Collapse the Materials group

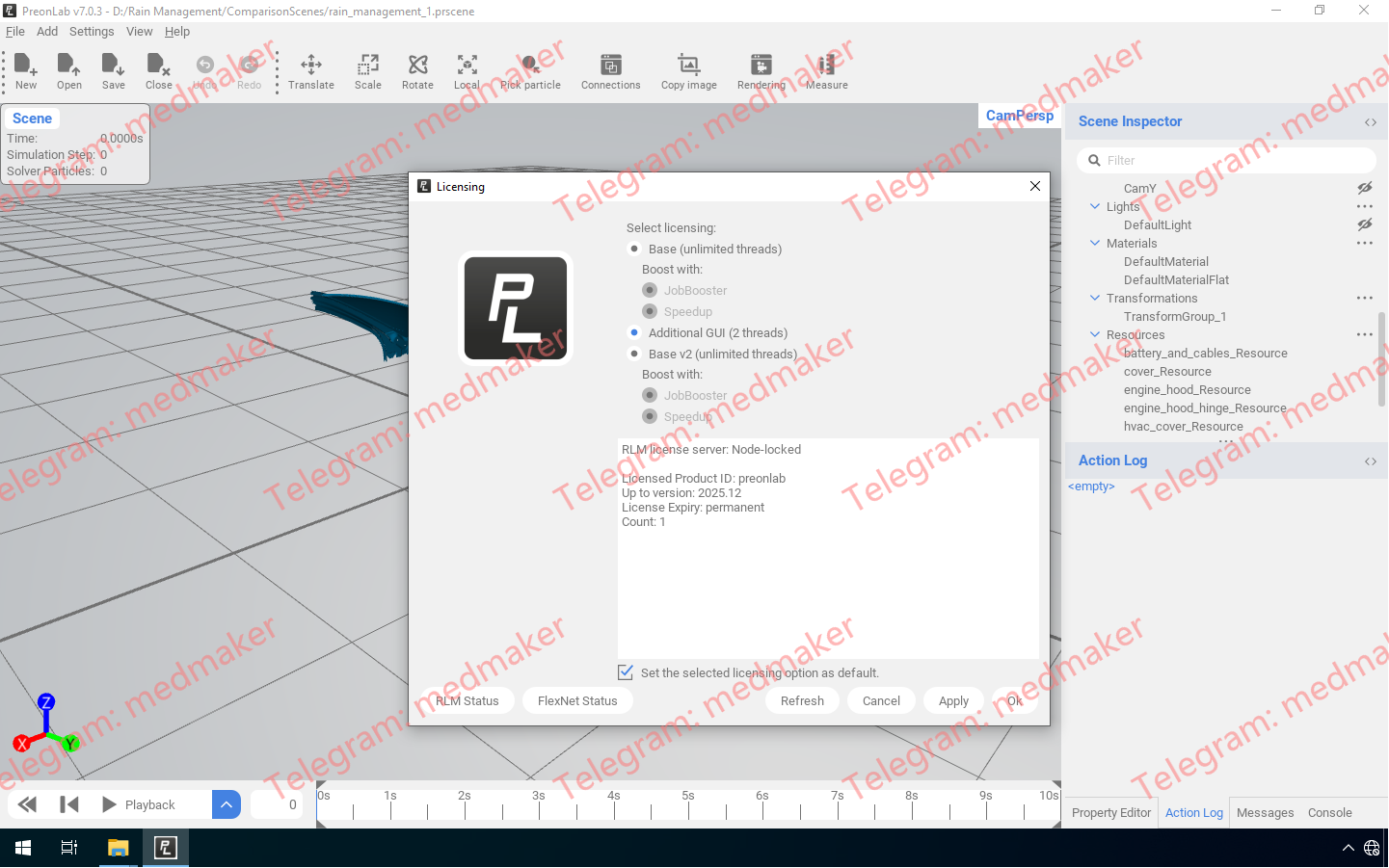tap(1094, 243)
